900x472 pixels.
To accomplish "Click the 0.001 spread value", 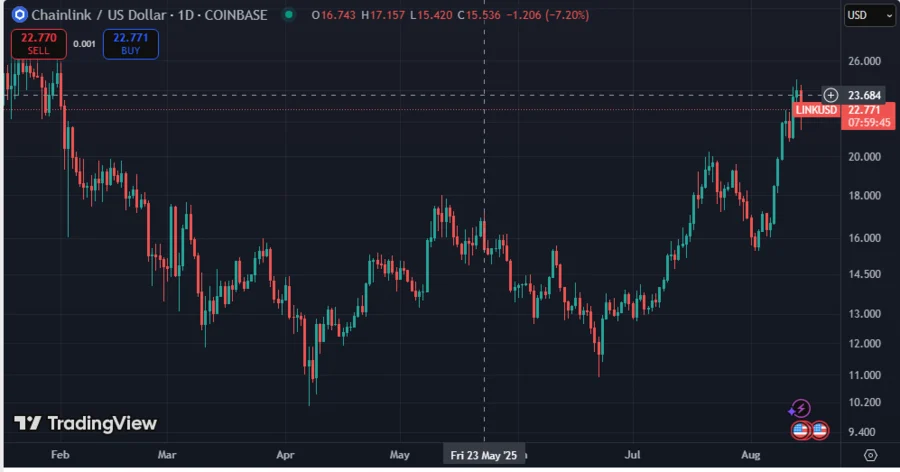I will [x=84, y=44].
